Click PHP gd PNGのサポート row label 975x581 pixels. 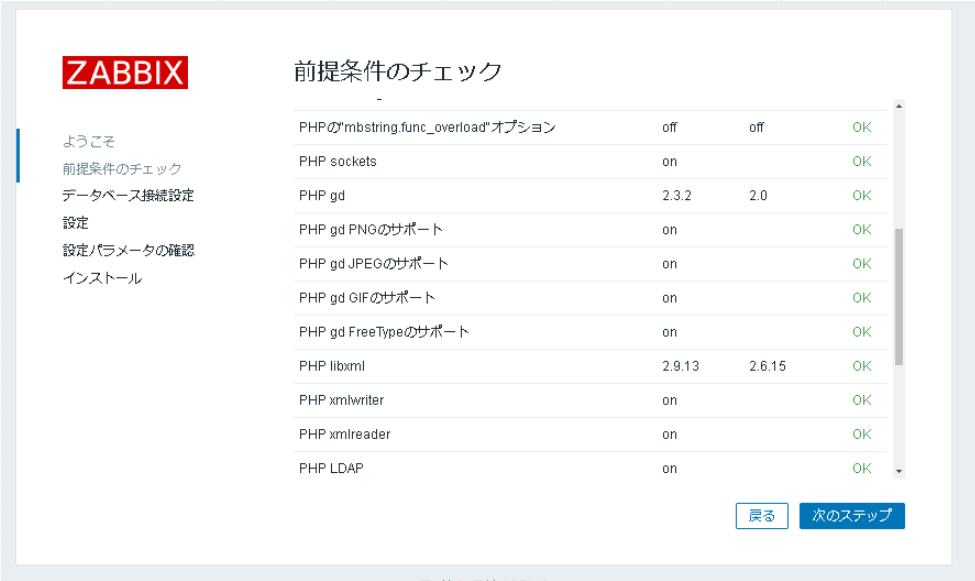pos(371,230)
